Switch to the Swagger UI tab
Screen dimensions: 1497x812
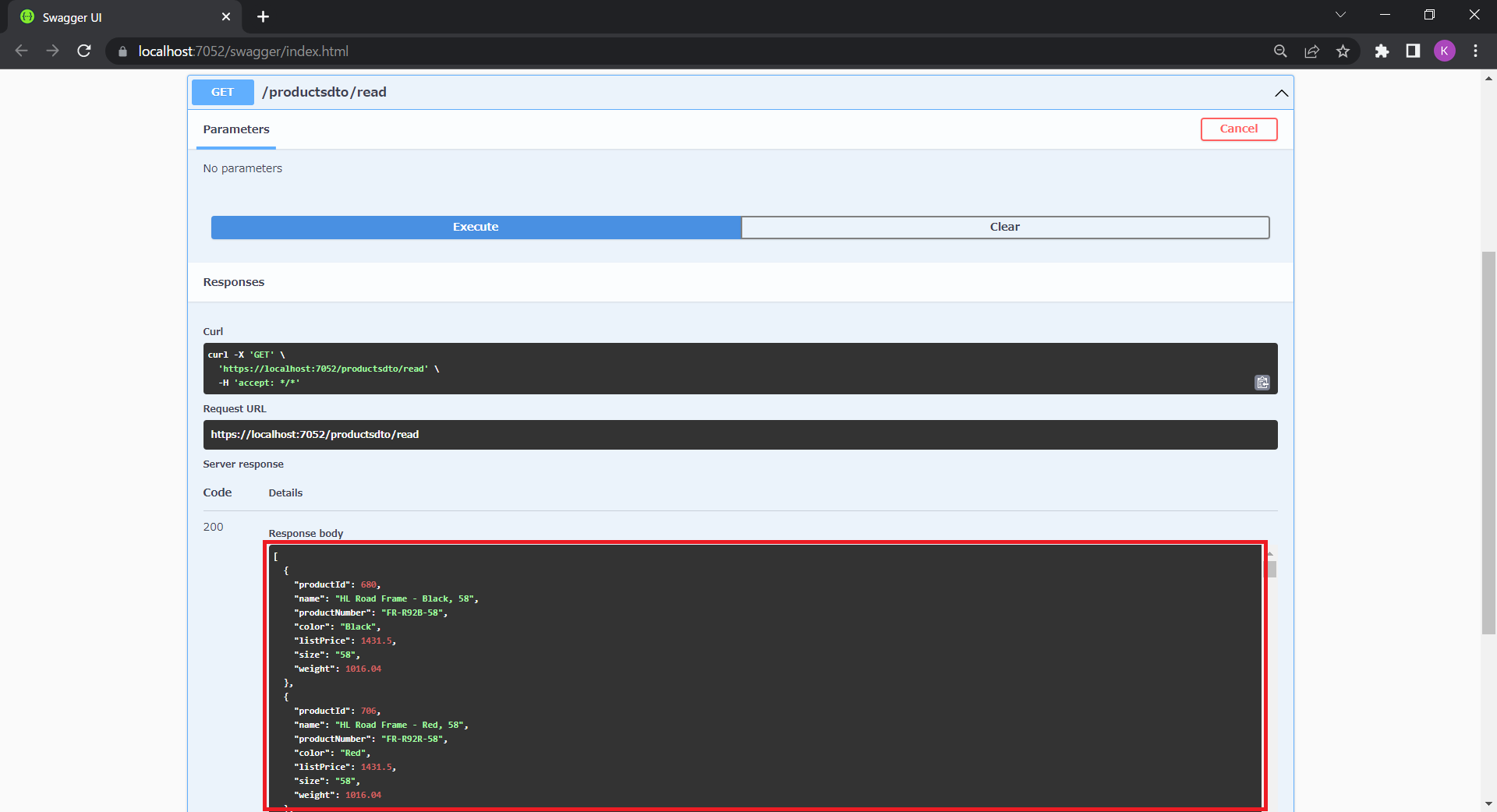125,17
